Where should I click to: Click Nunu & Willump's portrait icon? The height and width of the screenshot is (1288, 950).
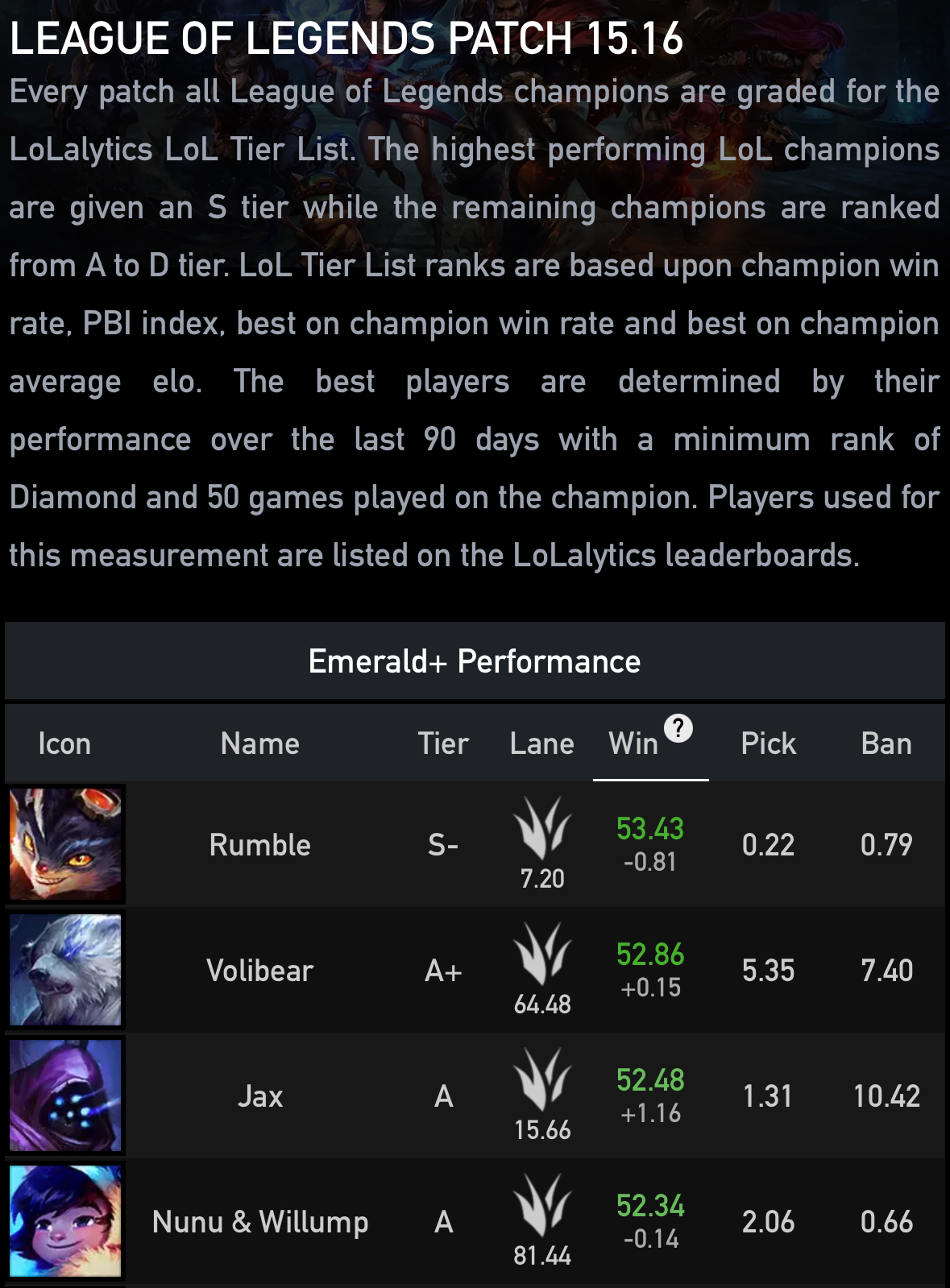[65, 1221]
